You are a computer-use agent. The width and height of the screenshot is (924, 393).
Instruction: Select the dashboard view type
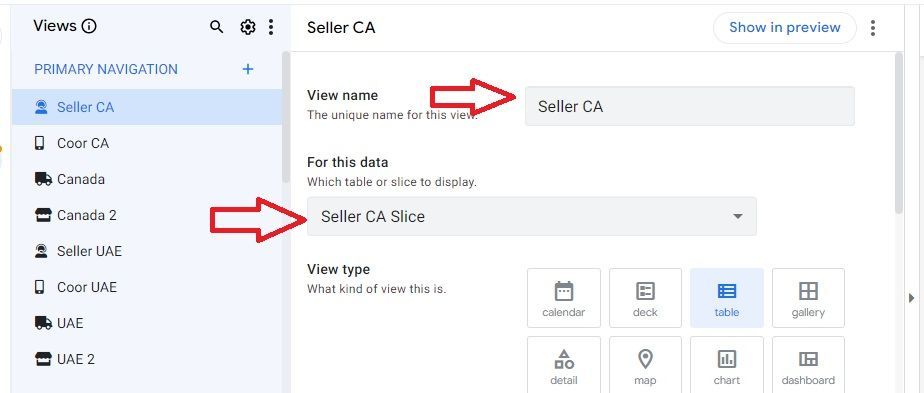(808, 365)
